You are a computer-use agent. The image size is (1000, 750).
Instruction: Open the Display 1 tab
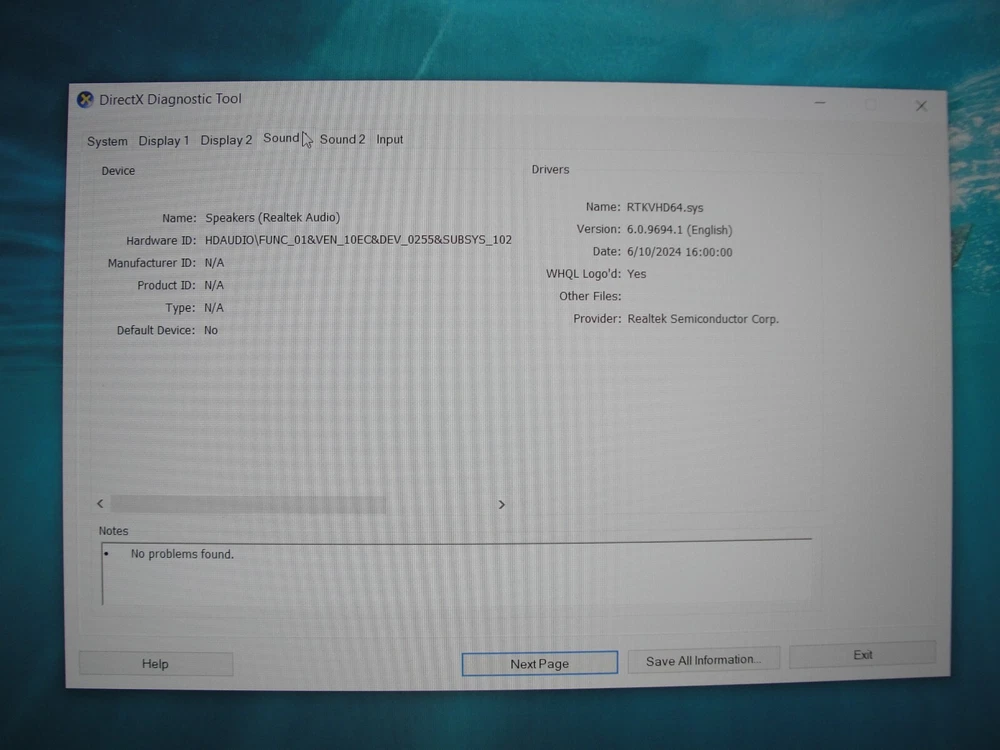[x=163, y=141]
